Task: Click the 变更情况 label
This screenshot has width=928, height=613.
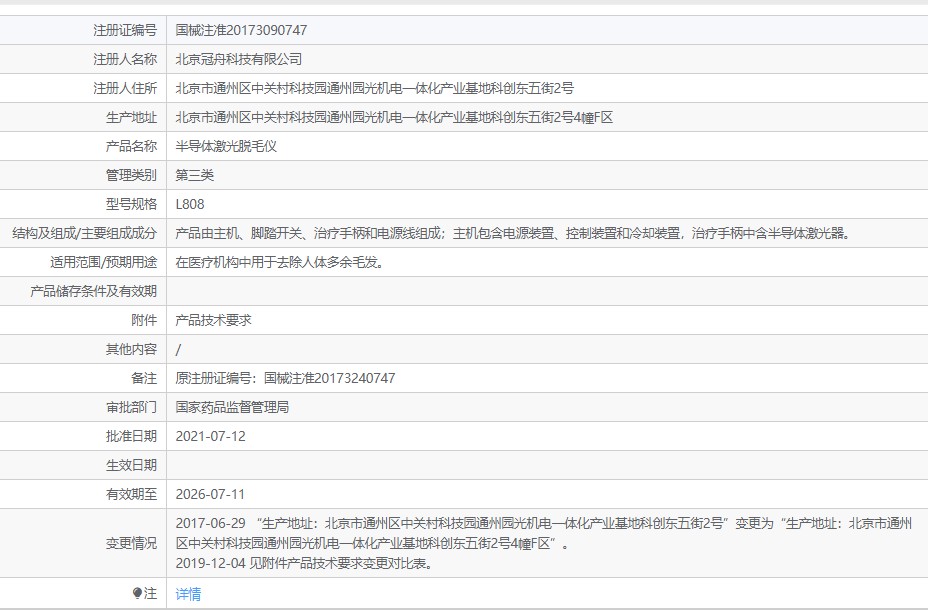Action: point(131,543)
